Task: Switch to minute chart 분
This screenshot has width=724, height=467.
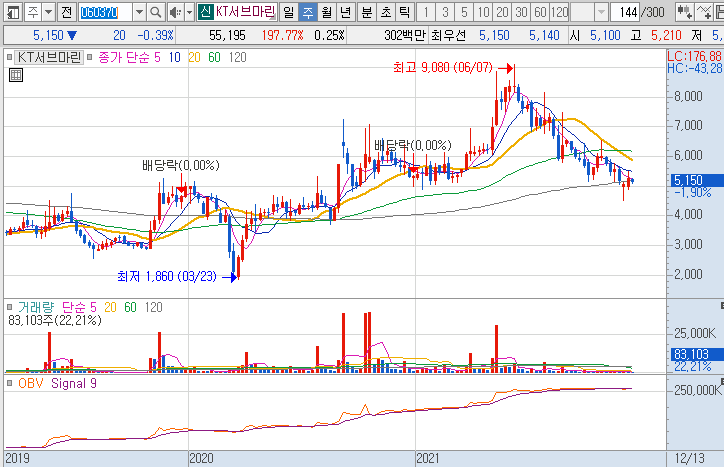Action: [367, 12]
